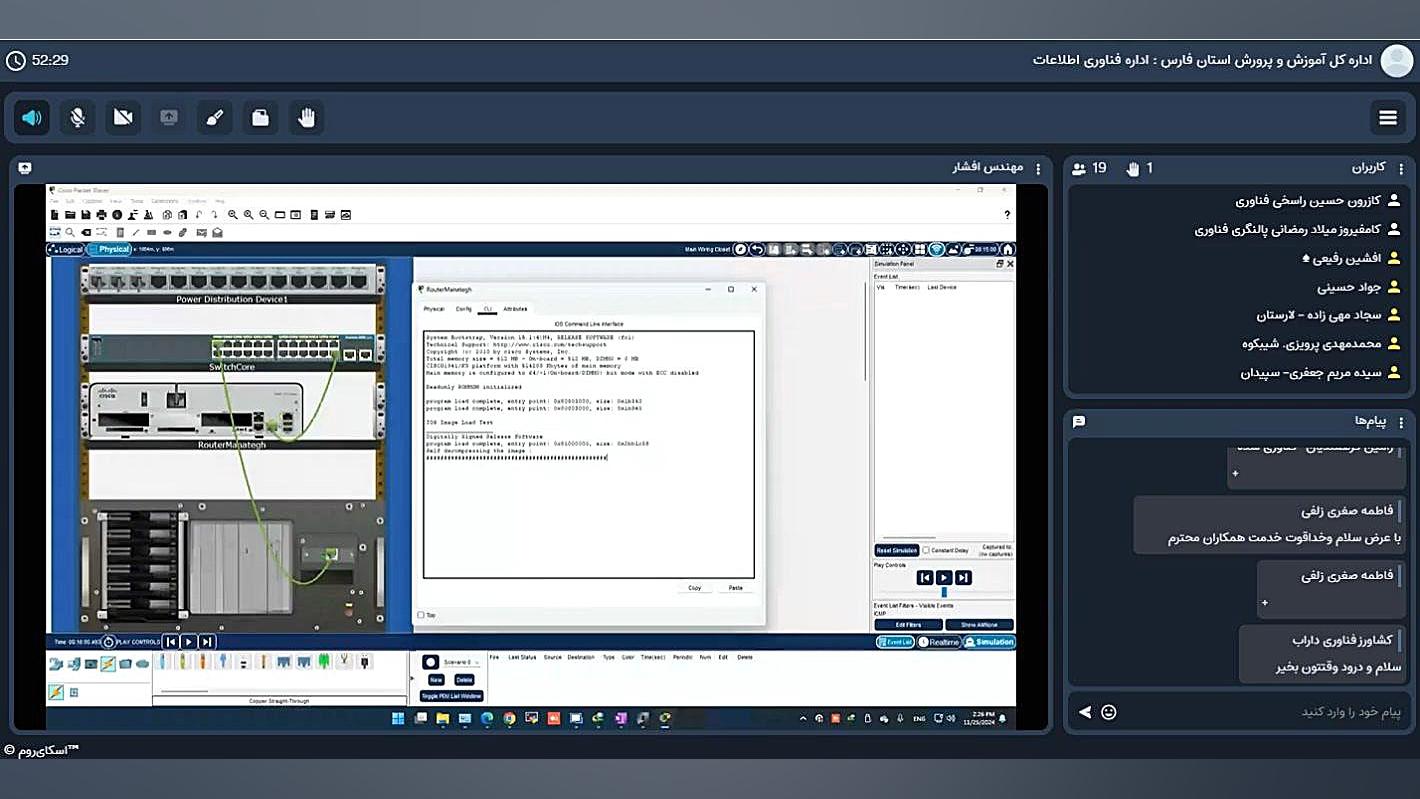Toggle the webcam in the webinar toolbar
This screenshot has width=1420, height=799.
(x=123, y=118)
